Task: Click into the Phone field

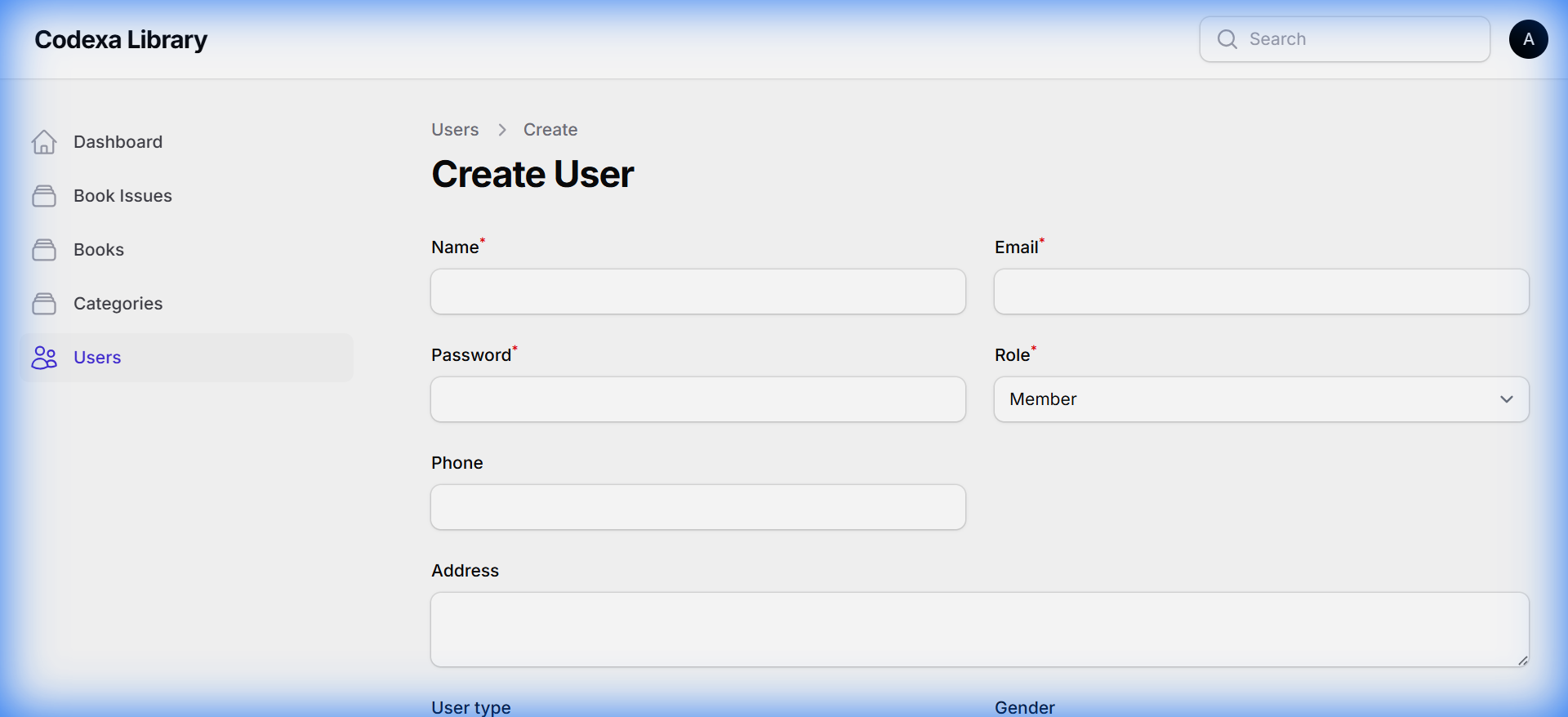Action: click(697, 507)
